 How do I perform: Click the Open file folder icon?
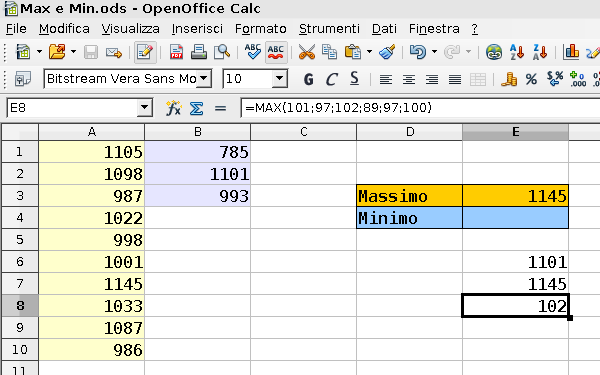click(57, 52)
